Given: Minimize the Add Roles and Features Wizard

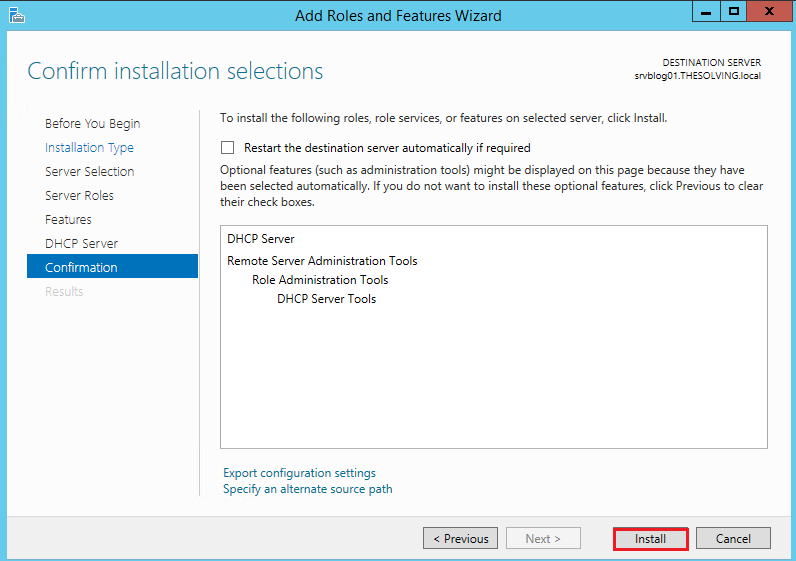Looking at the screenshot, I should pos(706,12).
